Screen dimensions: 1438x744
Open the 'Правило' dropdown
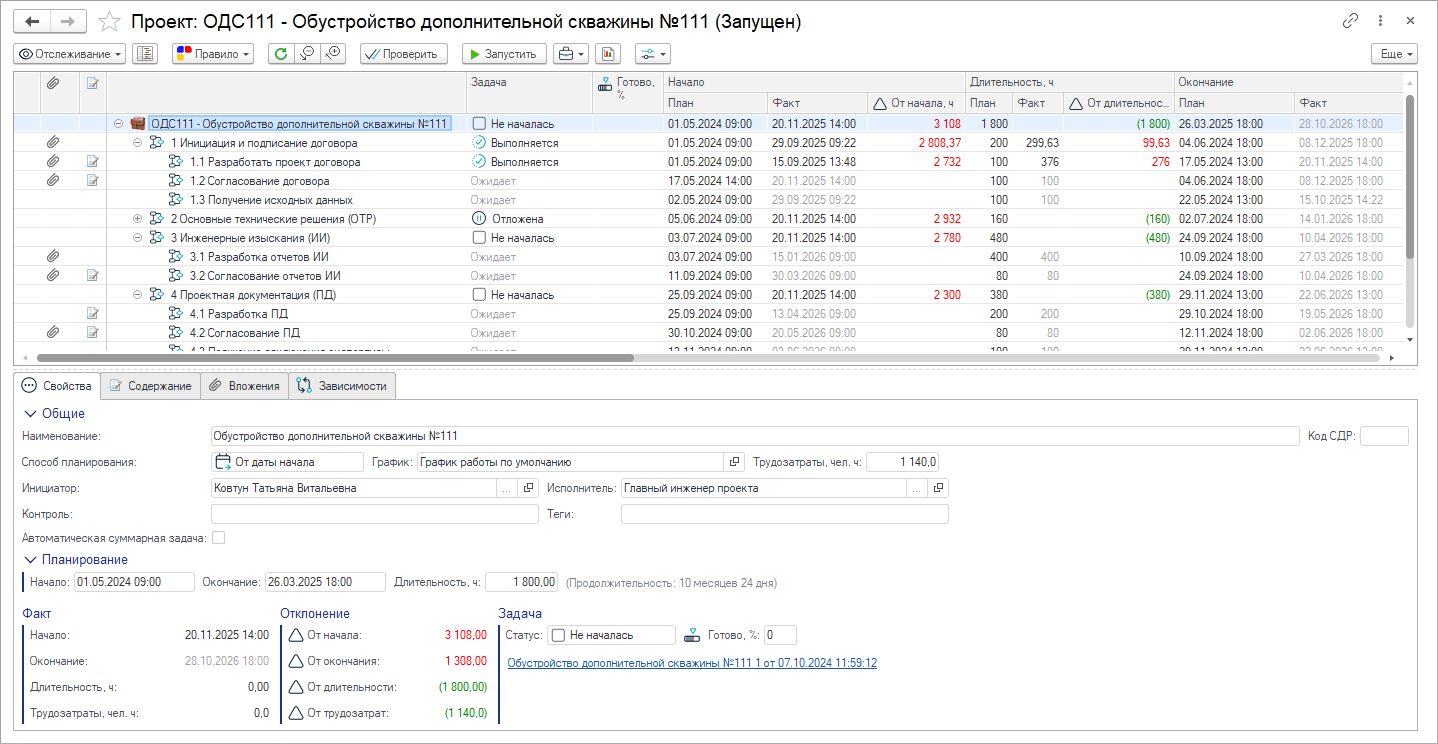[x=212, y=54]
